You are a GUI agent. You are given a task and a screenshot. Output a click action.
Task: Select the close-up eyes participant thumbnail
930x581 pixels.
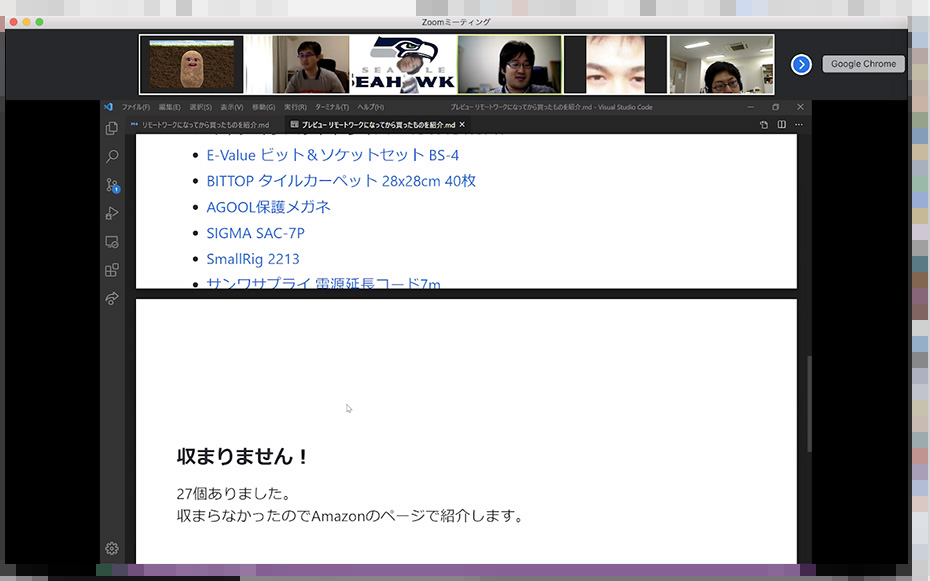pyautogui.click(x=615, y=64)
